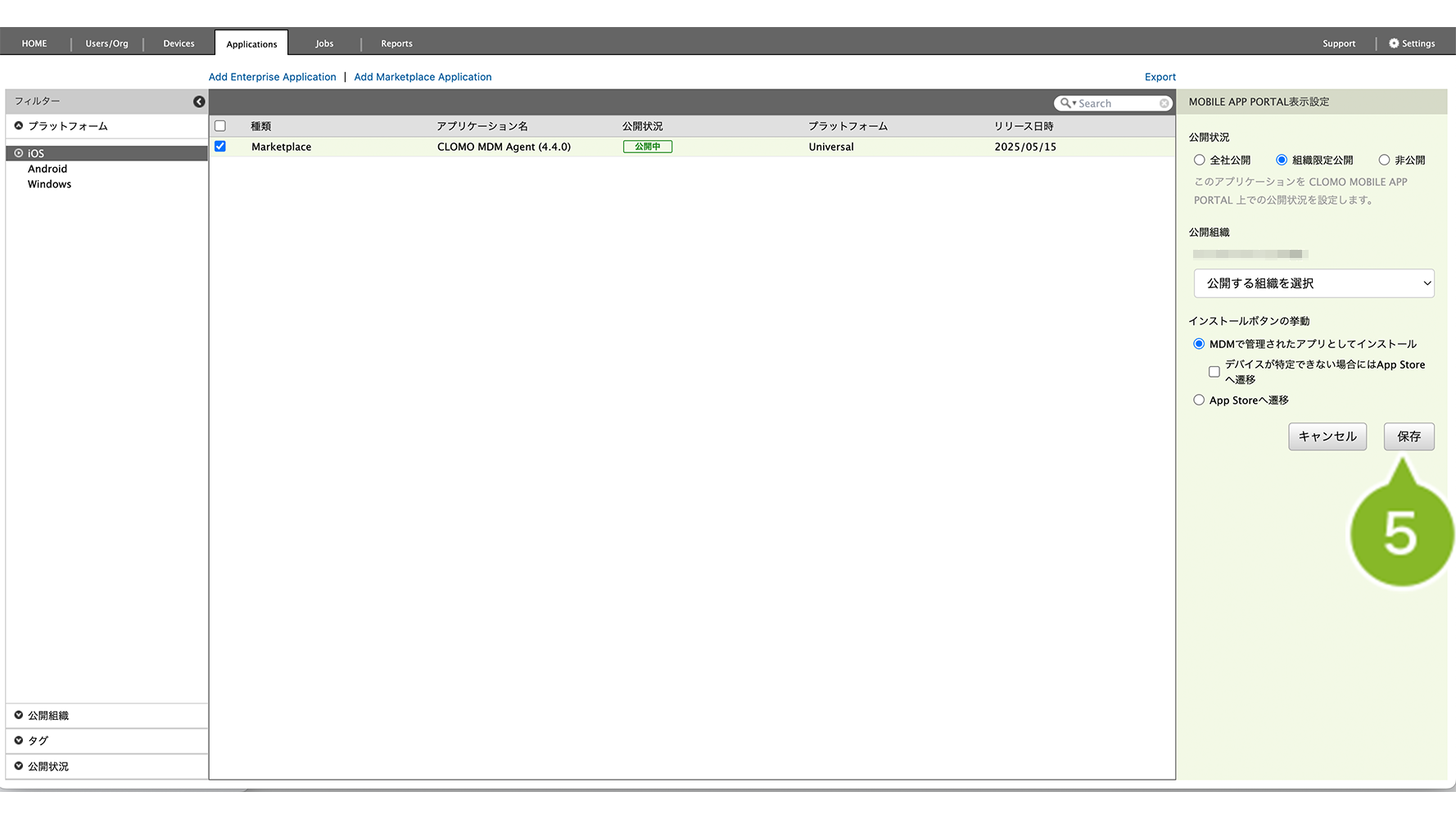The height and width of the screenshot is (819, 1456).
Task: Switch to the Devices tab
Action: click(179, 43)
